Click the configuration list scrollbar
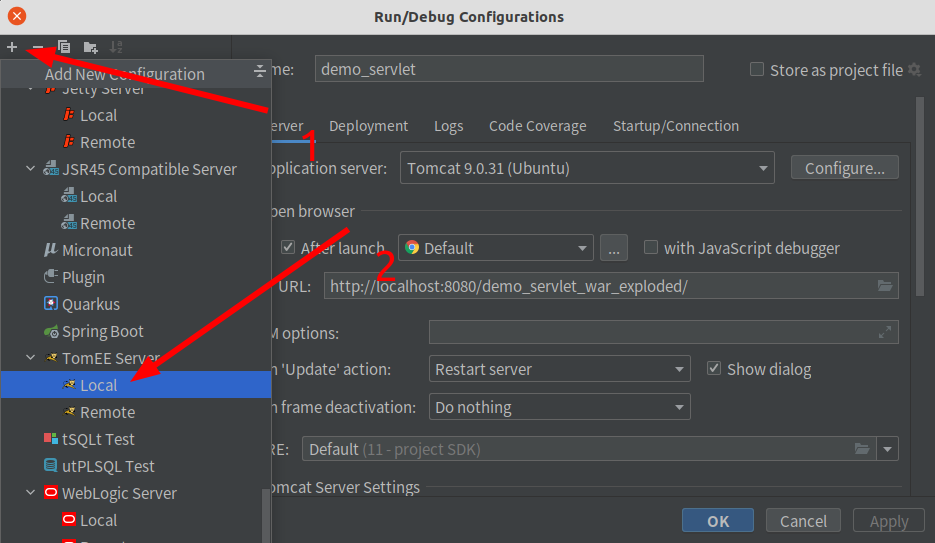The width and height of the screenshot is (935, 543). [267, 515]
